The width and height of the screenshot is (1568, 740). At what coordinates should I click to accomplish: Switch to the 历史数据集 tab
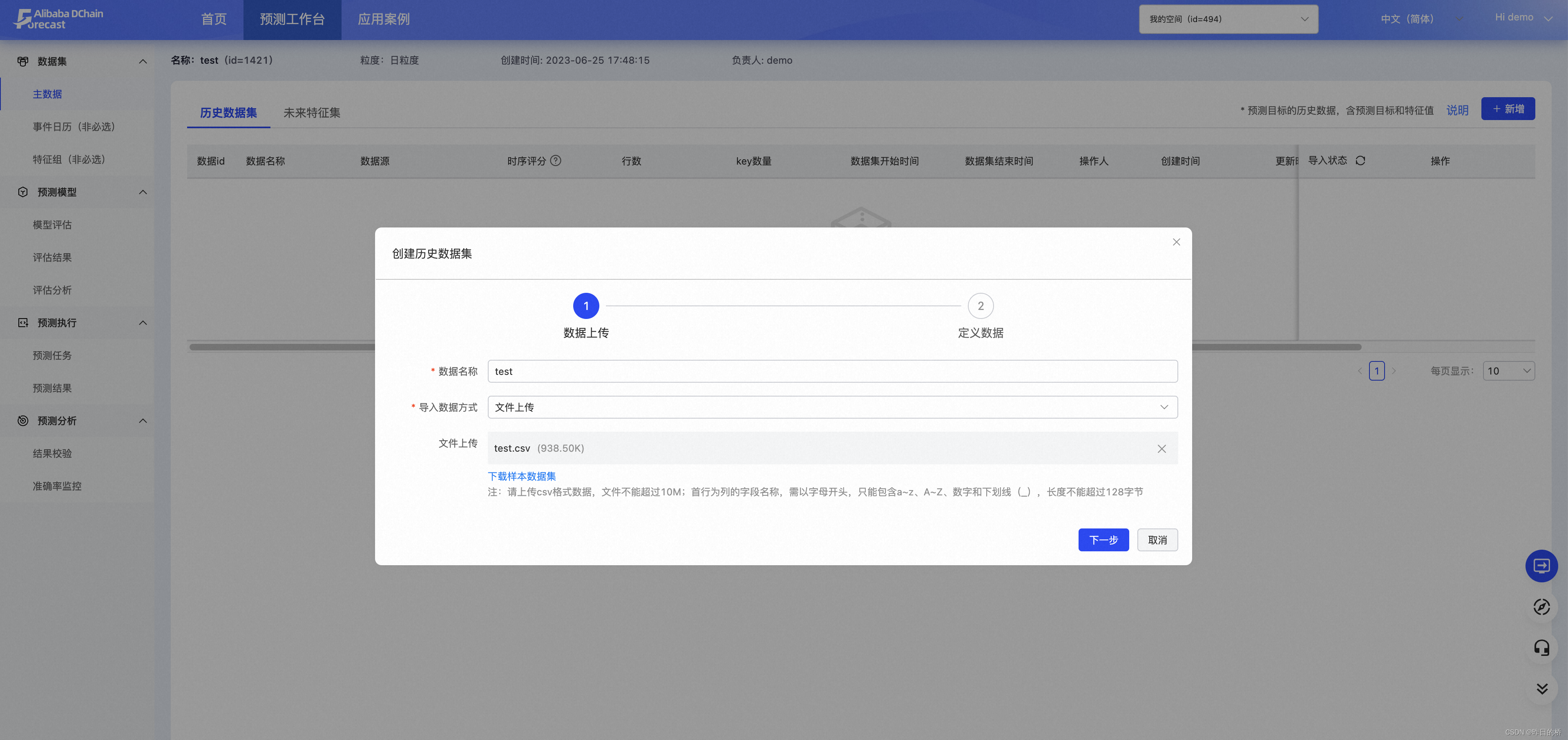tap(228, 113)
